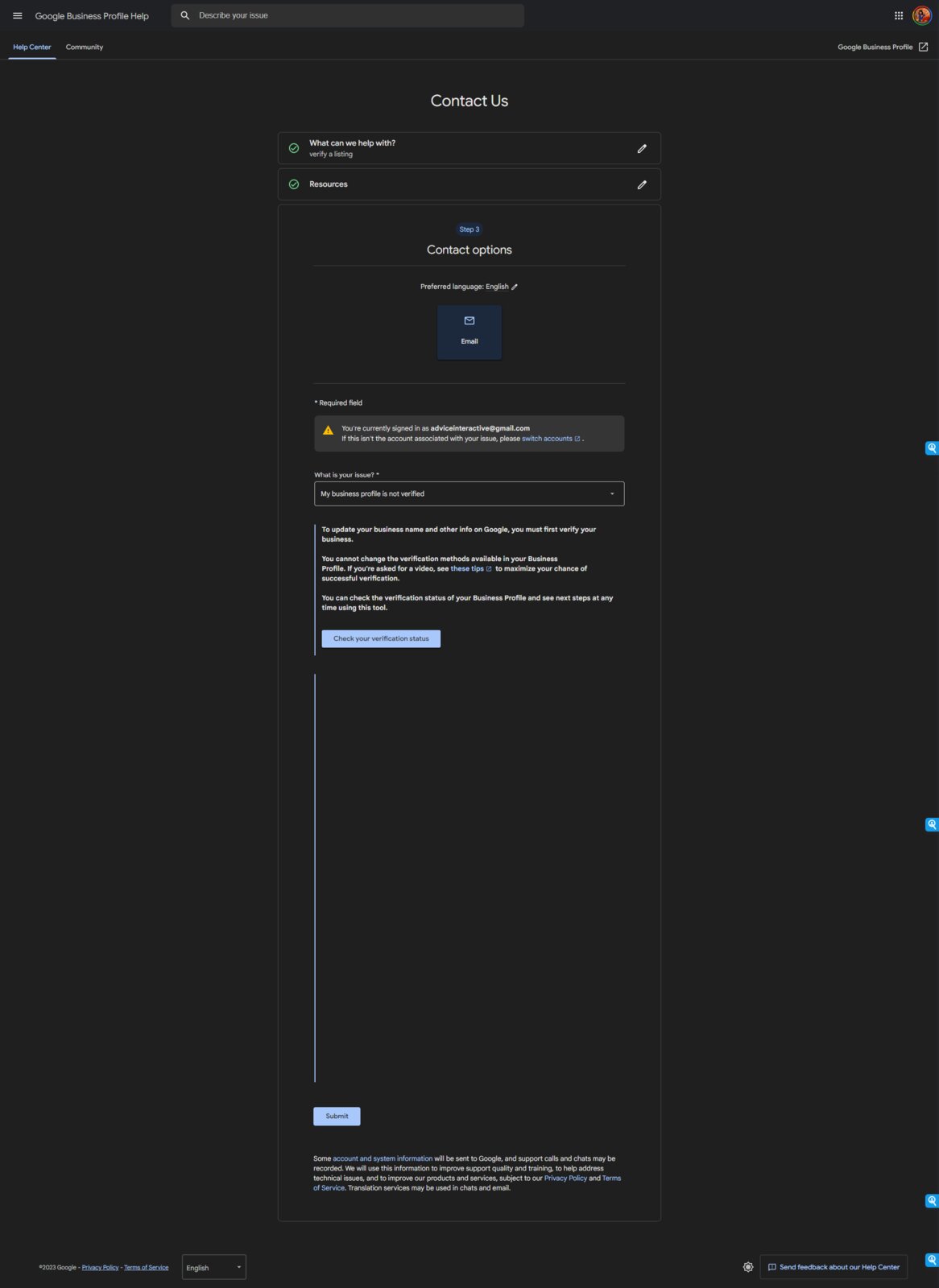Open the Google apps grid
Viewport: 939px width, 1288px height.
coord(899,15)
